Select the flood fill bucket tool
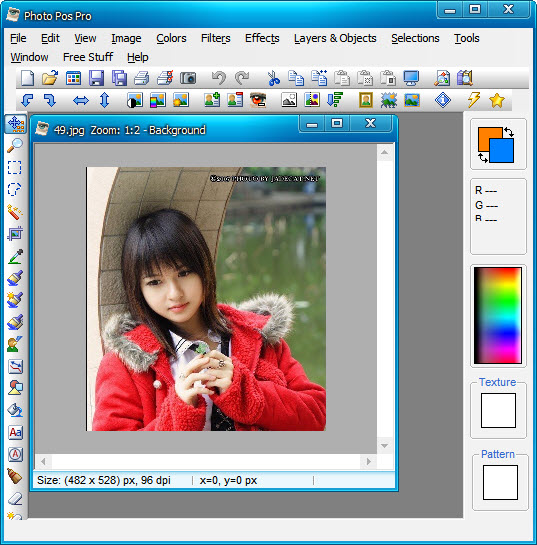 pos(15,410)
